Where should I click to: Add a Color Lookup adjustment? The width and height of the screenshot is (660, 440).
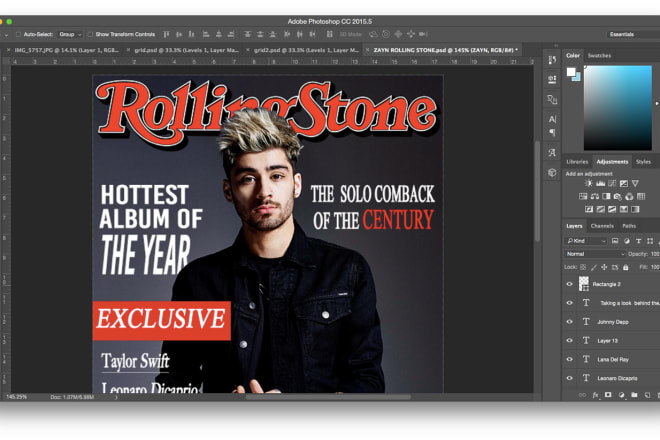[x=641, y=196]
